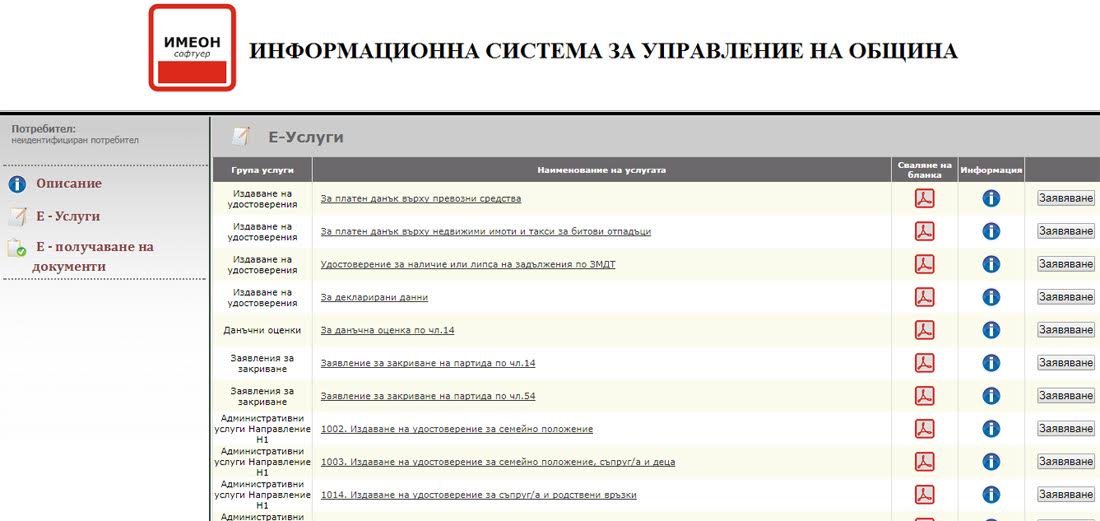
Task: Click the Информация column header
Action: coord(991,170)
